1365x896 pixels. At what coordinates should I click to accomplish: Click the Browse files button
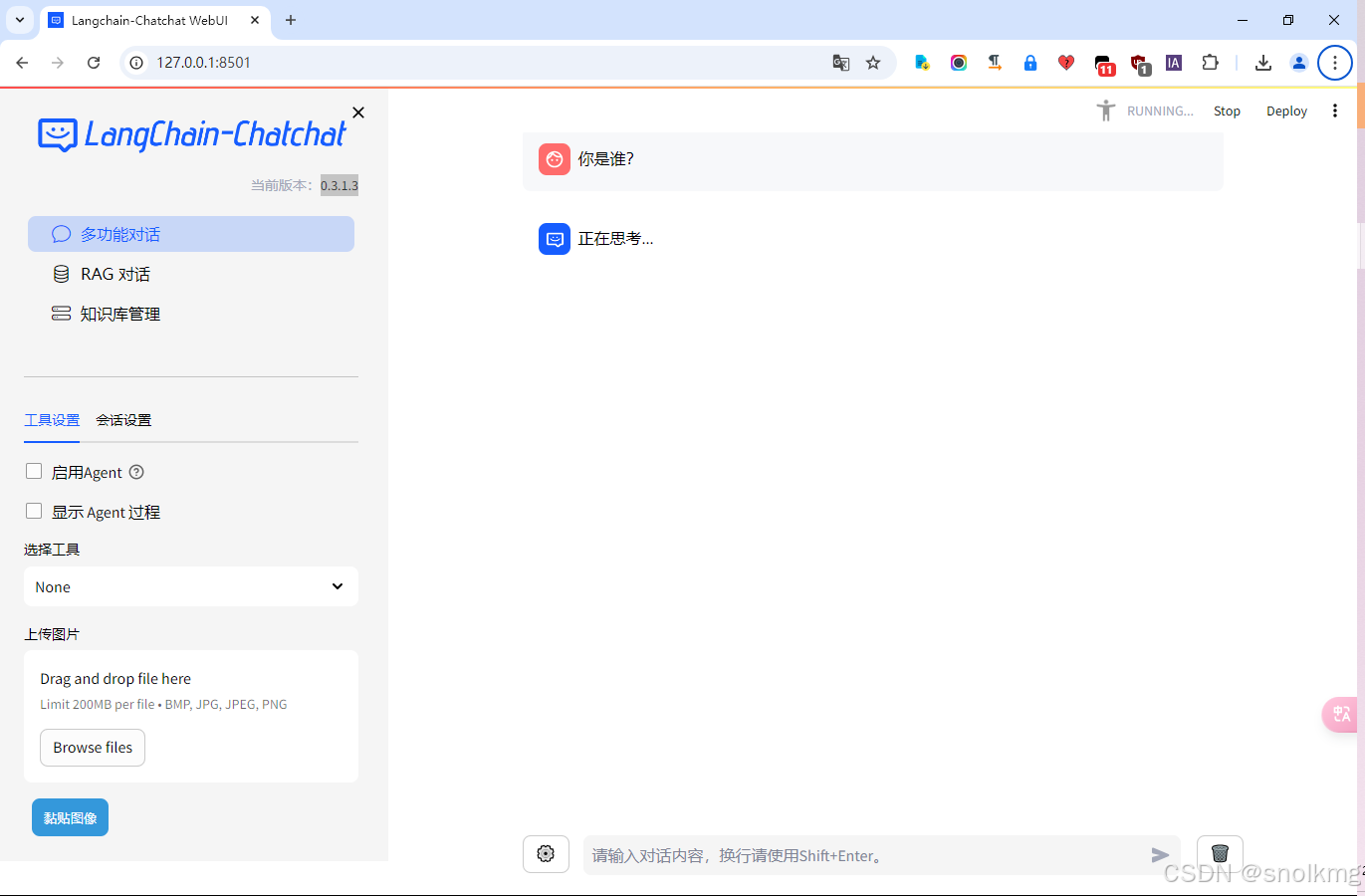[x=92, y=747]
